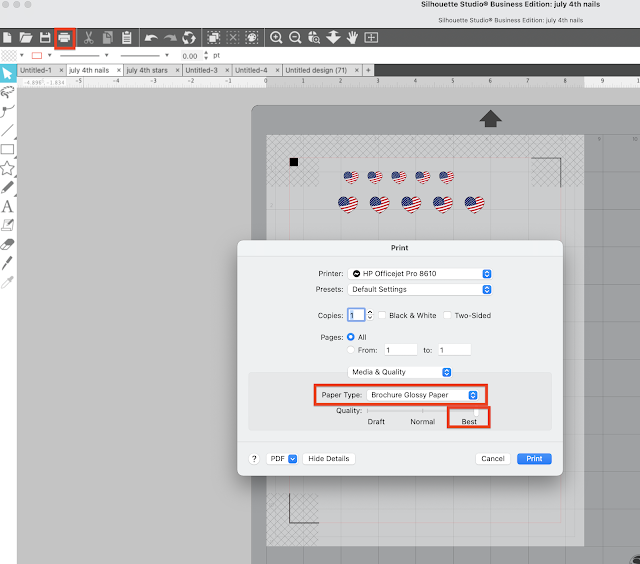Click the transparent fill color swatch
This screenshot has width=640, height=564.
click(9, 55)
